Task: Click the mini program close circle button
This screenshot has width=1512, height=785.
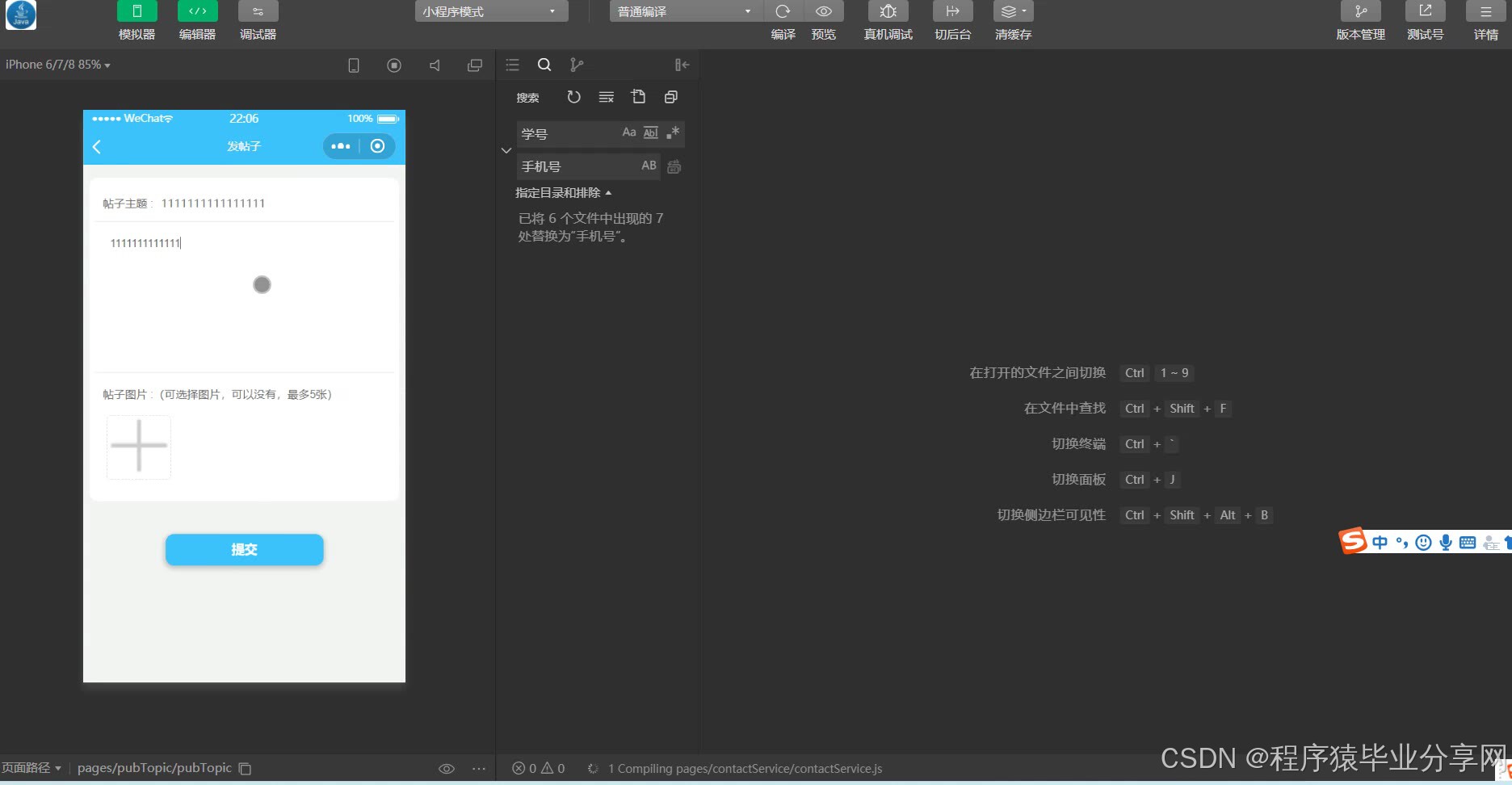Action: tap(377, 146)
